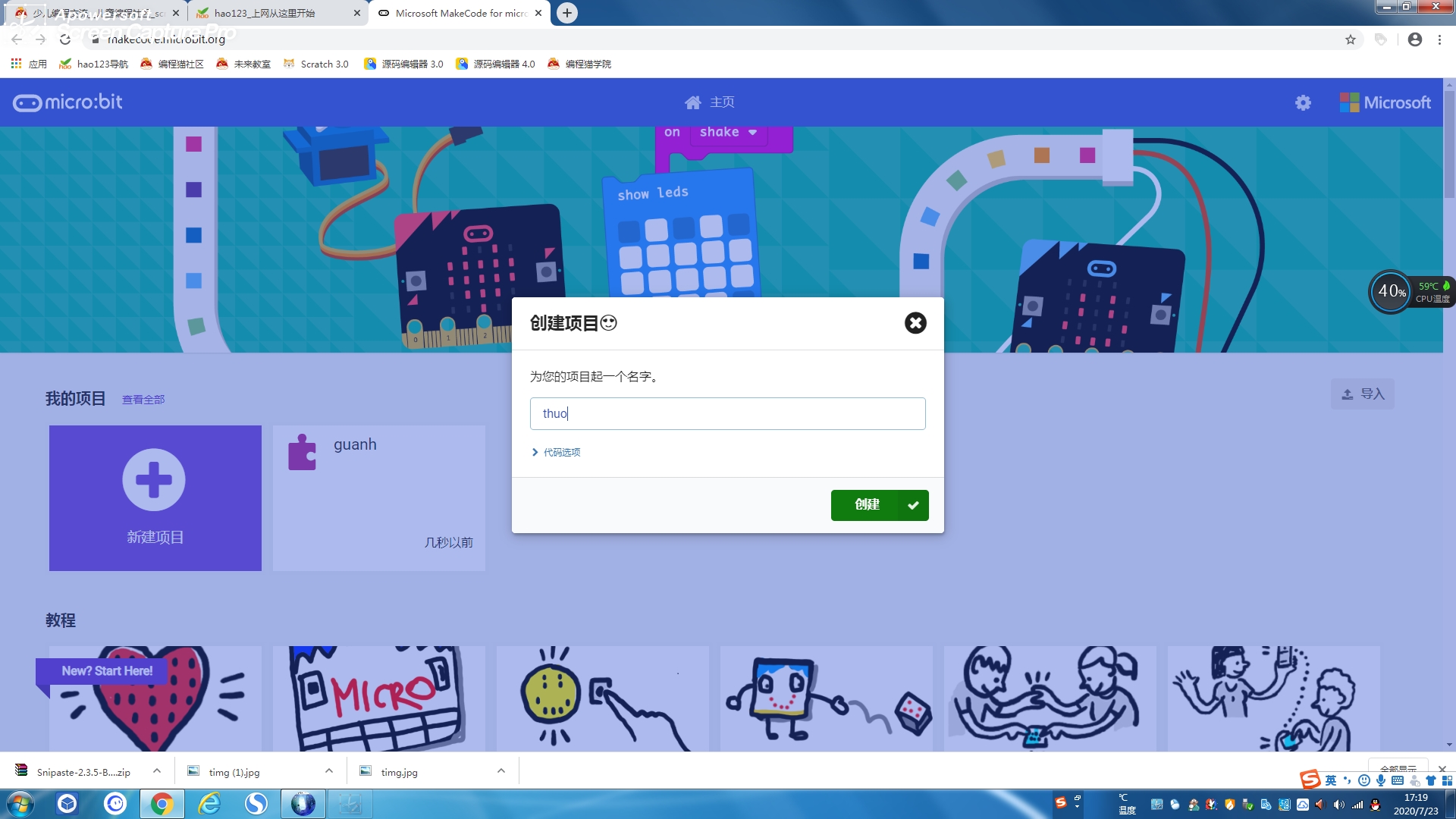Go to 主页 home in MakeCode header
The height and width of the screenshot is (819, 1456).
coord(710,102)
